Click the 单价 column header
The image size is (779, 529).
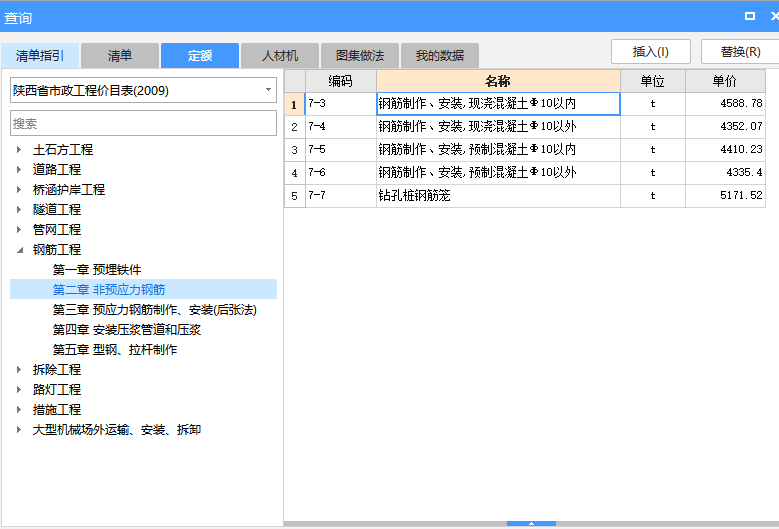click(725, 81)
